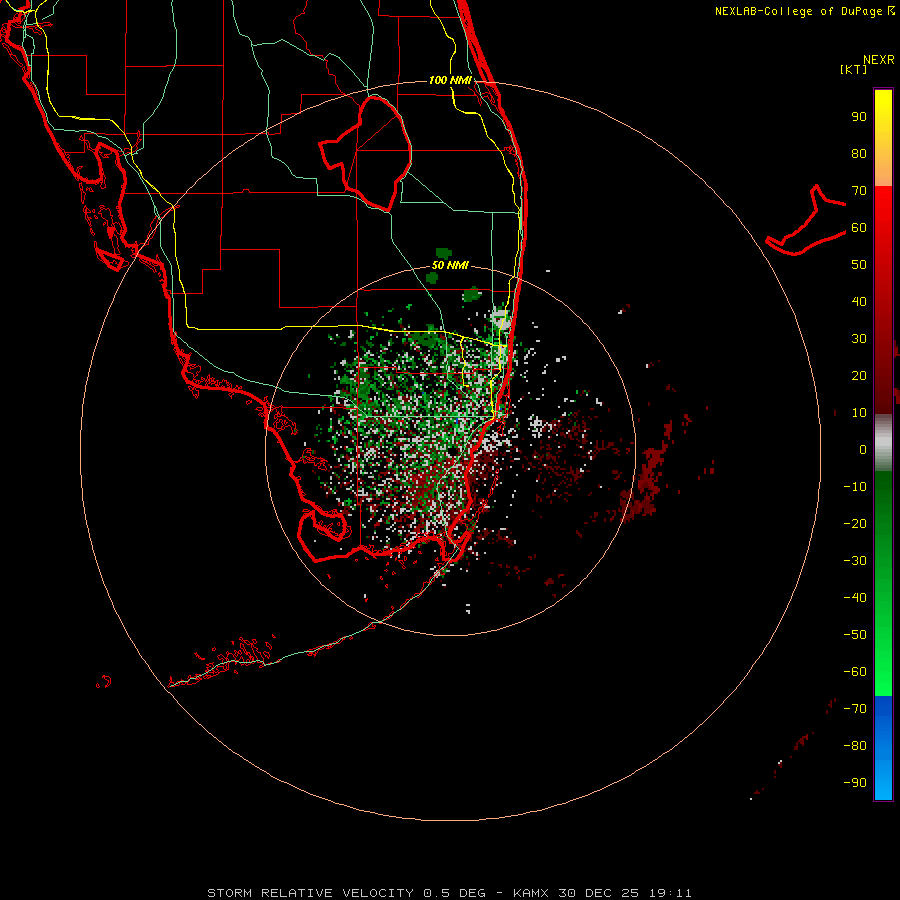Click the -60 scale value
The width and height of the screenshot is (900, 900).
tap(855, 672)
